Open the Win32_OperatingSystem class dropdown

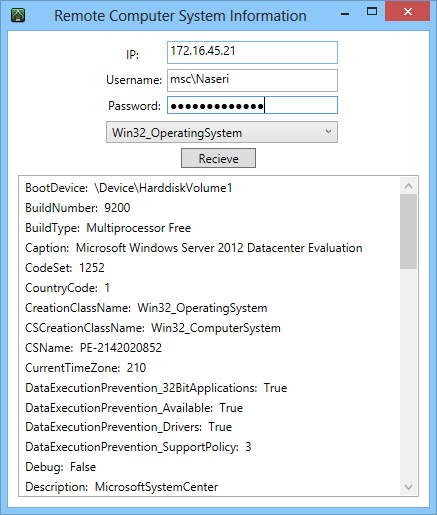click(222, 132)
